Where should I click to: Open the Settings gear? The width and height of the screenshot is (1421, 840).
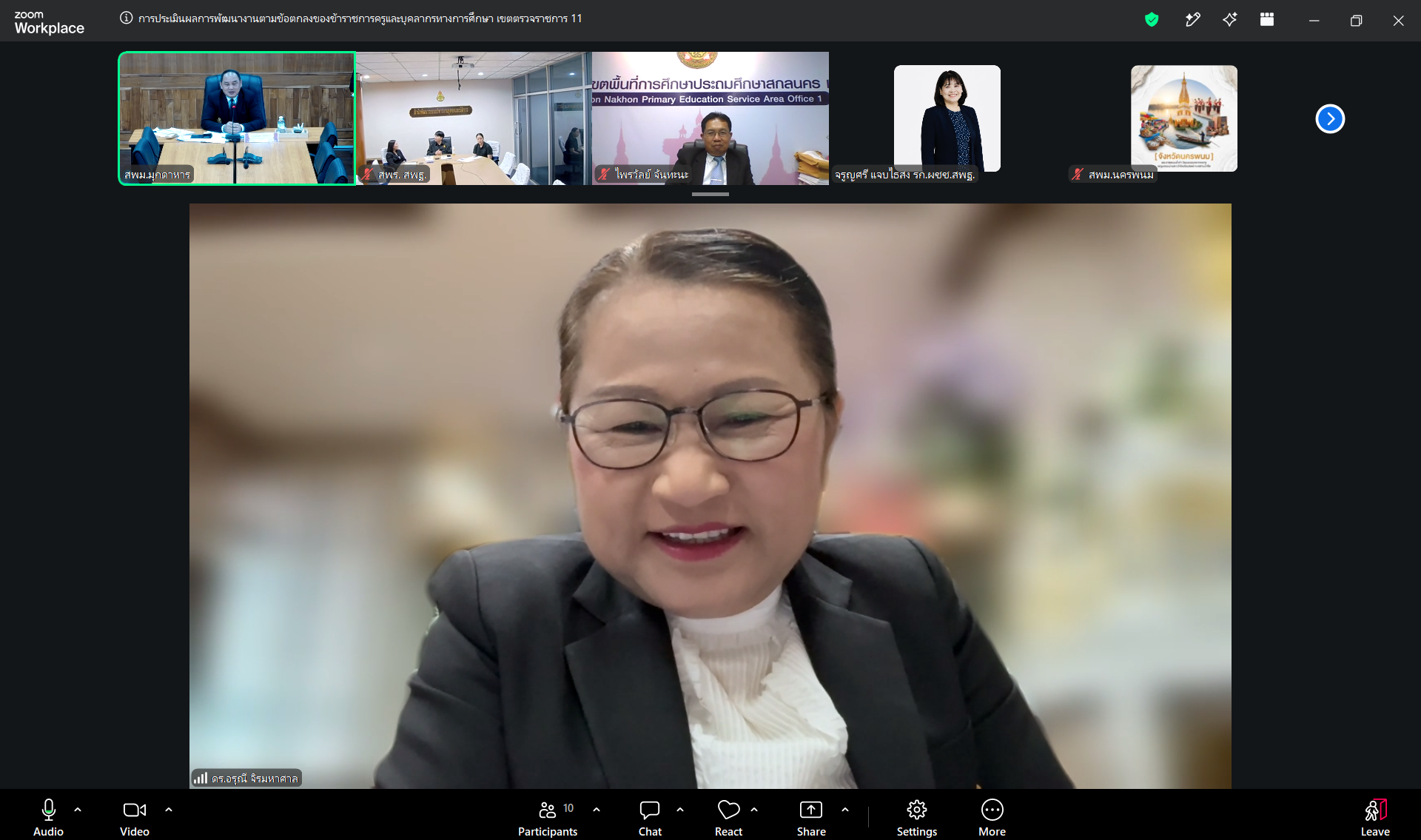(x=917, y=818)
